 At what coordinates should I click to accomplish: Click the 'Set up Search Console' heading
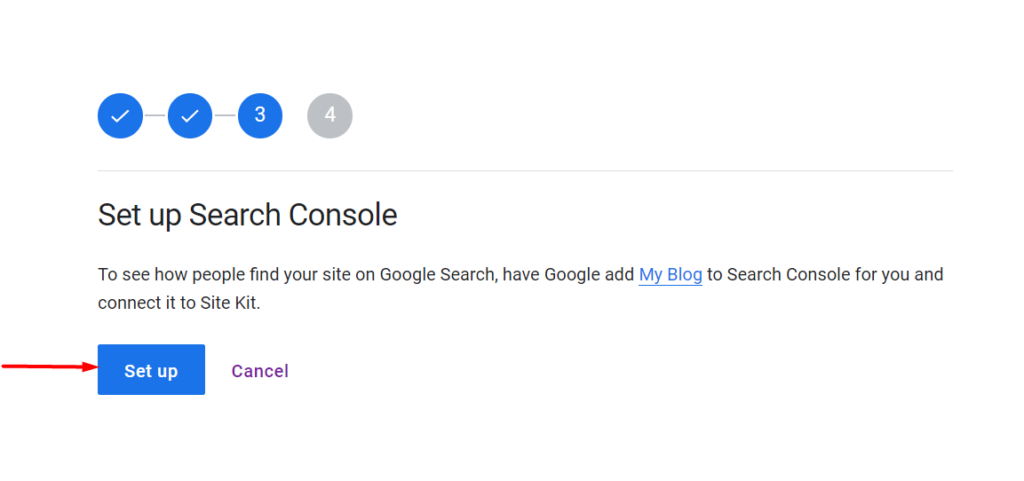(x=248, y=215)
